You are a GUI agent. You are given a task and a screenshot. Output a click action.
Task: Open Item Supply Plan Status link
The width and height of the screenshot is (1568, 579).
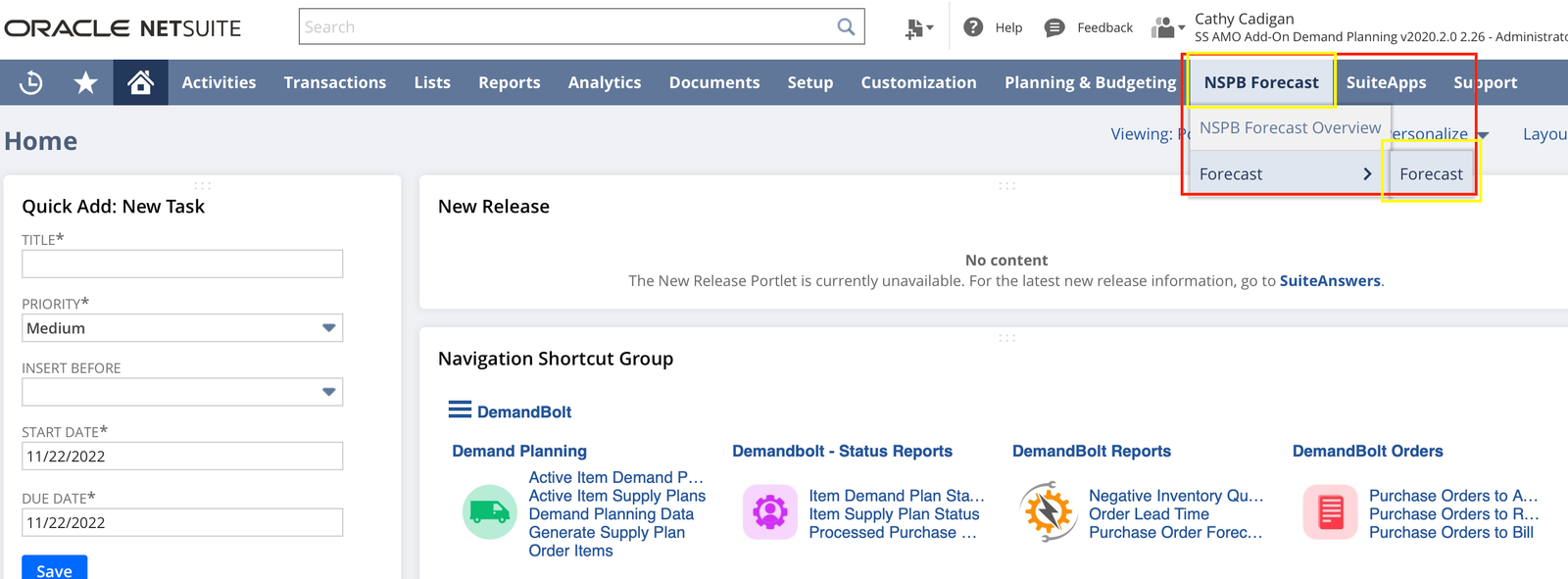click(894, 514)
